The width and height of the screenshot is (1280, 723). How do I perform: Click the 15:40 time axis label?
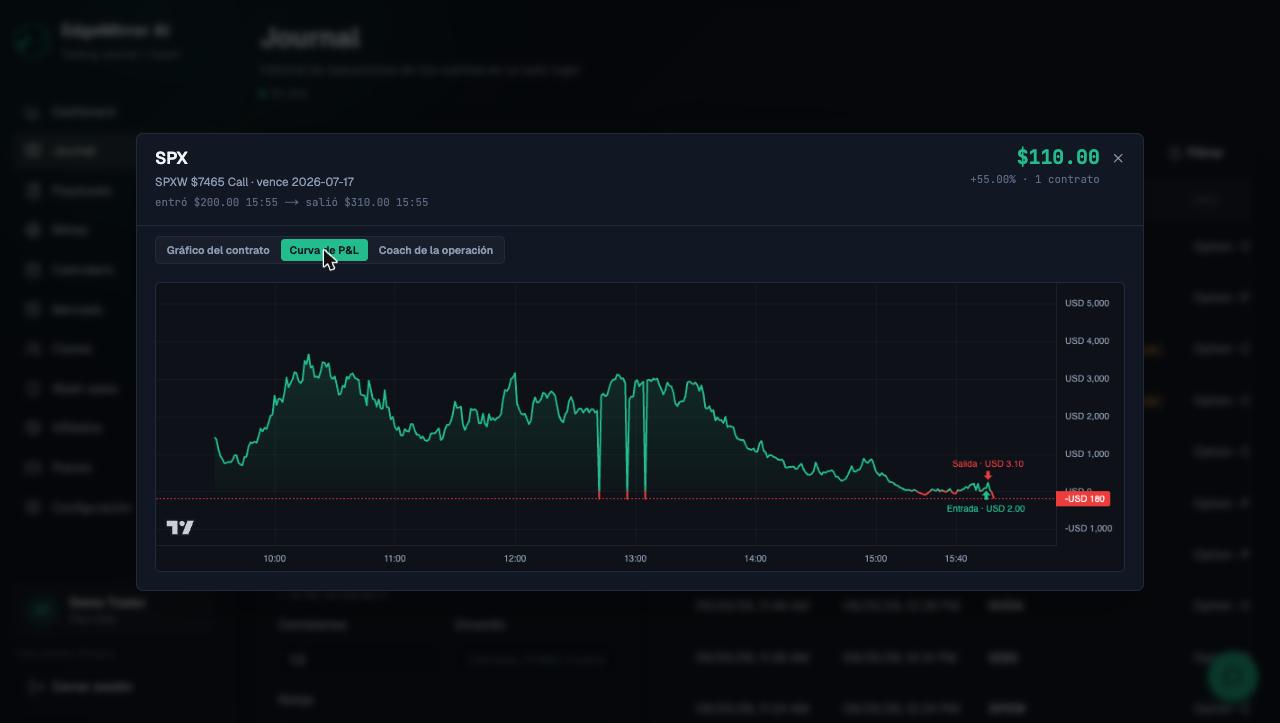coord(956,559)
